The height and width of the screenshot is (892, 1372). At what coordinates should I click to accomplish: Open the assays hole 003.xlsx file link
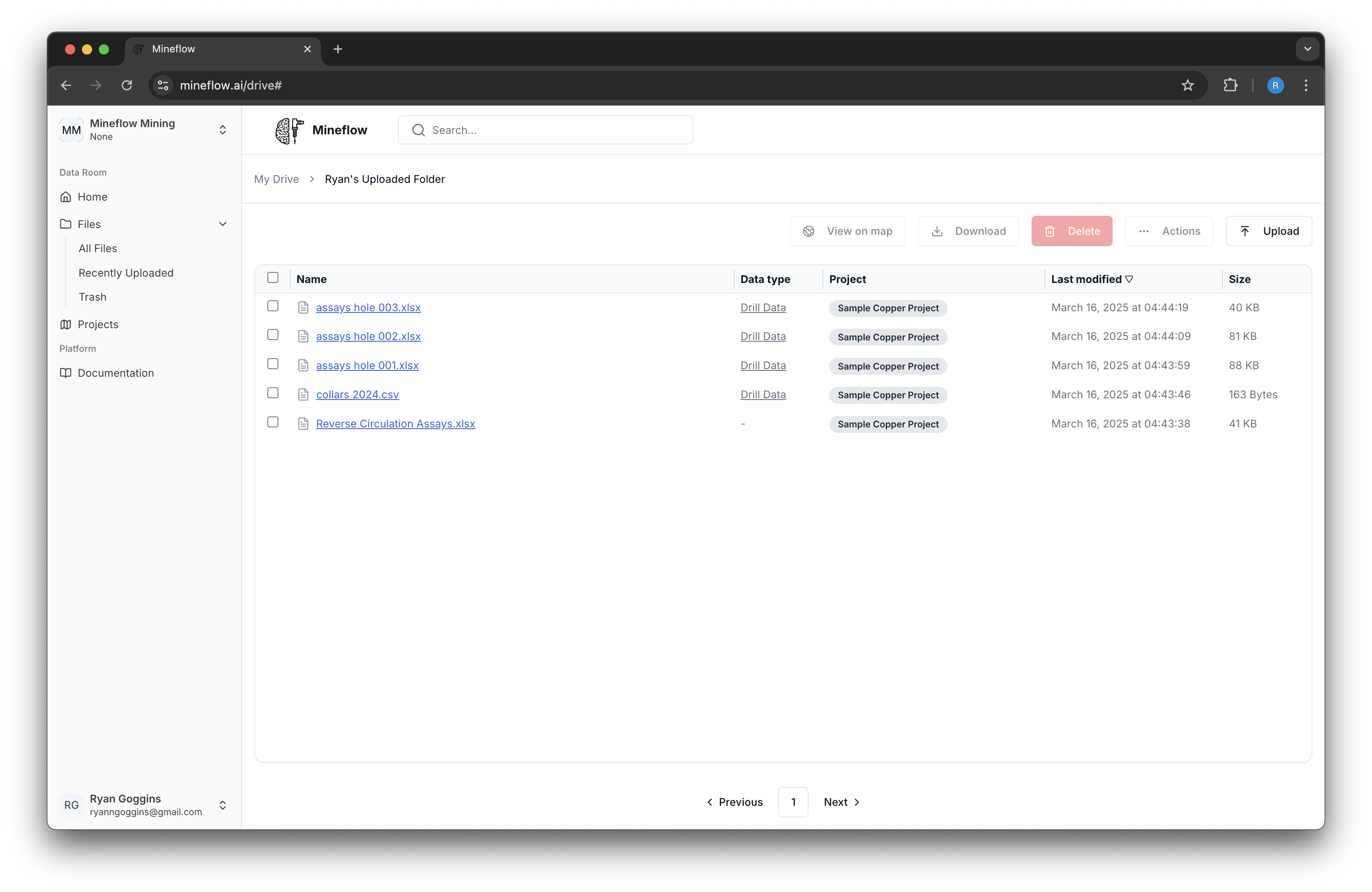368,308
